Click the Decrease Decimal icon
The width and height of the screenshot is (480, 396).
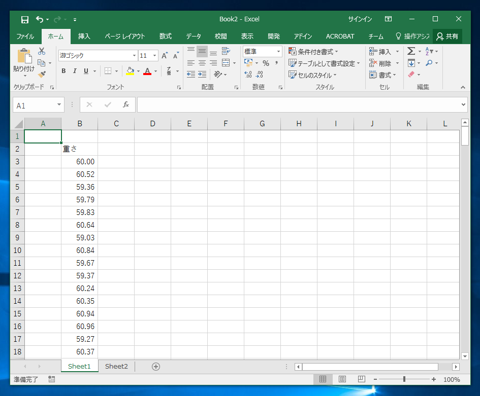[260, 74]
